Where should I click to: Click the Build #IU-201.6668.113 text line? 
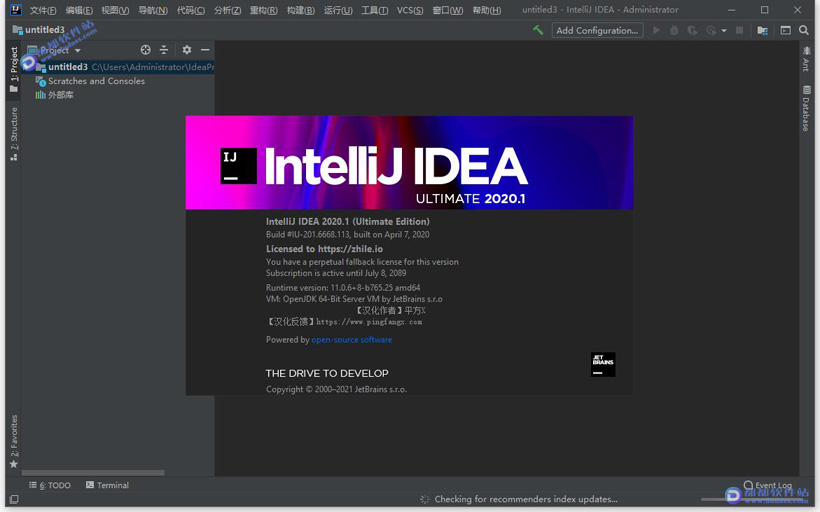point(347,234)
